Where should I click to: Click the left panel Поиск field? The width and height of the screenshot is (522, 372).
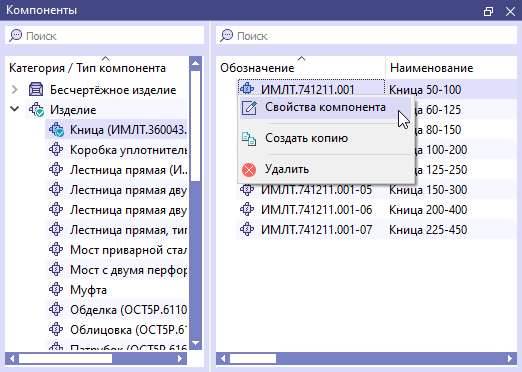[104, 35]
